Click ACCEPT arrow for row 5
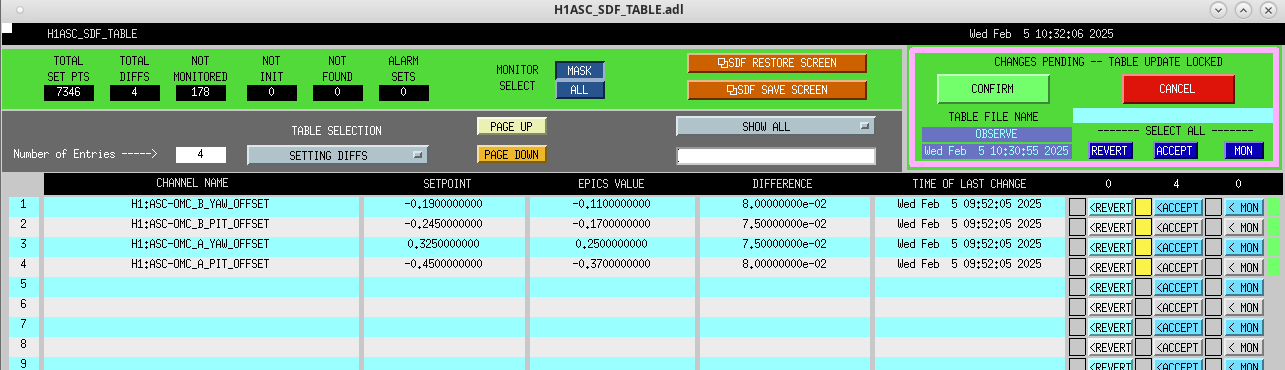The width and height of the screenshot is (1285, 370). (x=1178, y=287)
